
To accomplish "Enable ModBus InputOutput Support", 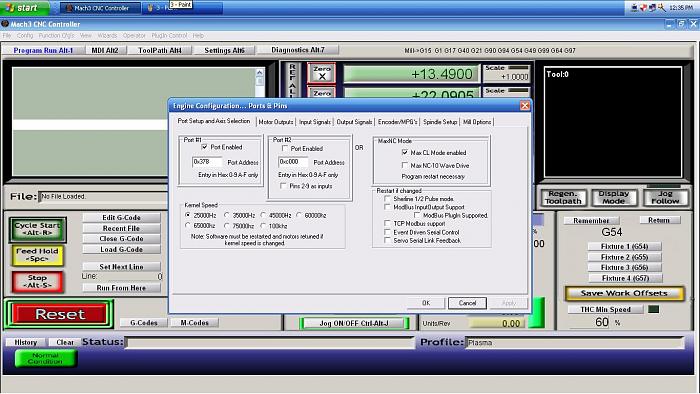I will [388, 207].
